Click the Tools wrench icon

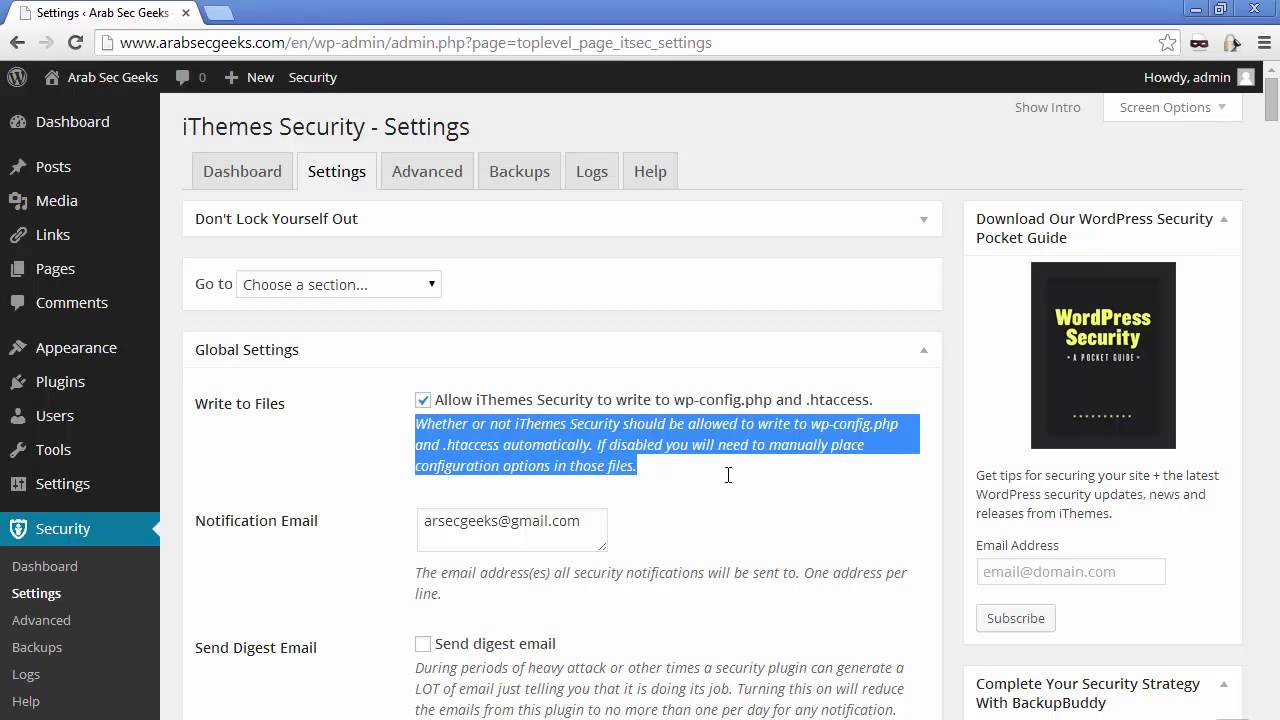pyautogui.click(x=18, y=449)
